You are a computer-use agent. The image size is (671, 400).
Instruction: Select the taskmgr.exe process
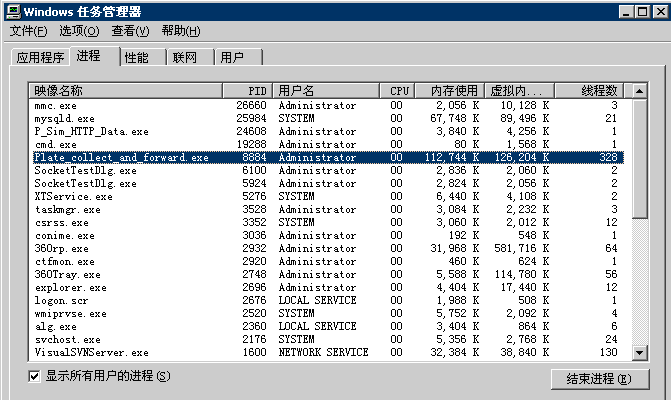pyautogui.click(x=328, y=209)
